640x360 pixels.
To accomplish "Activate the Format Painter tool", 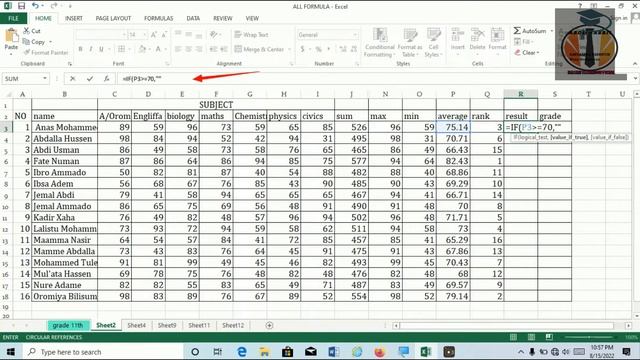I will tap(46, 52).
